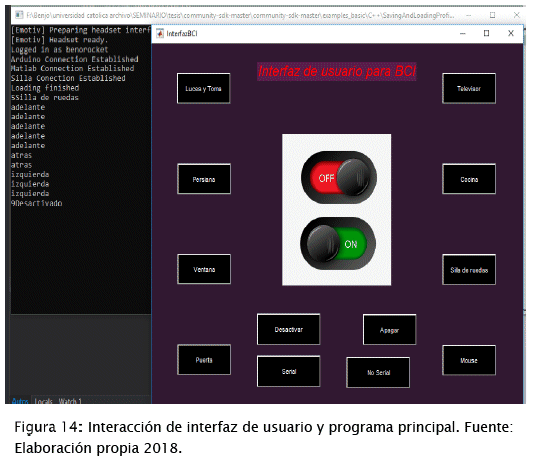Click the Apagar button

point(389,330)
